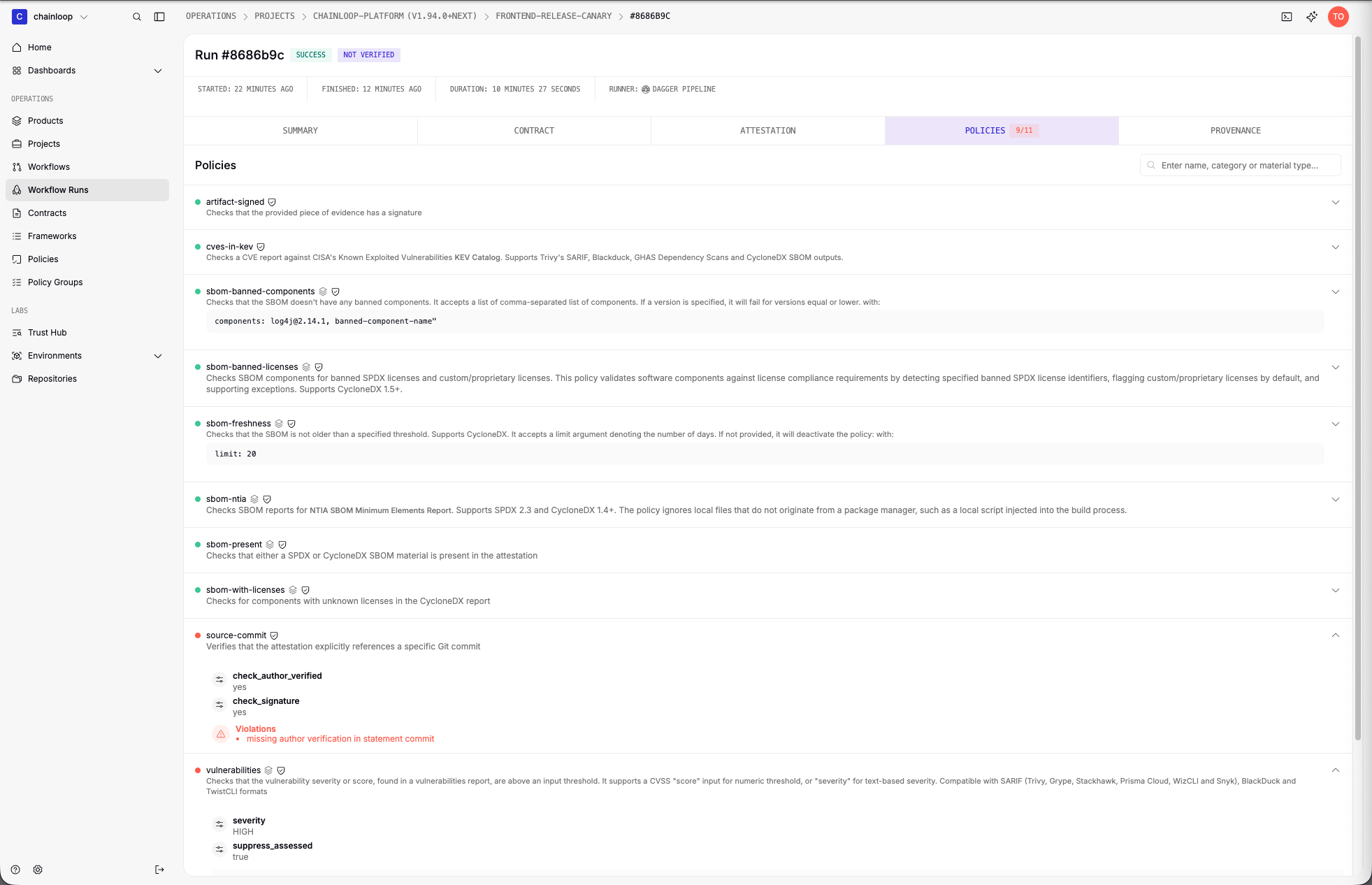Expand the sbom-with-licenses policy row
Screen dimensions: 1372x885
tap(1336, 591)
